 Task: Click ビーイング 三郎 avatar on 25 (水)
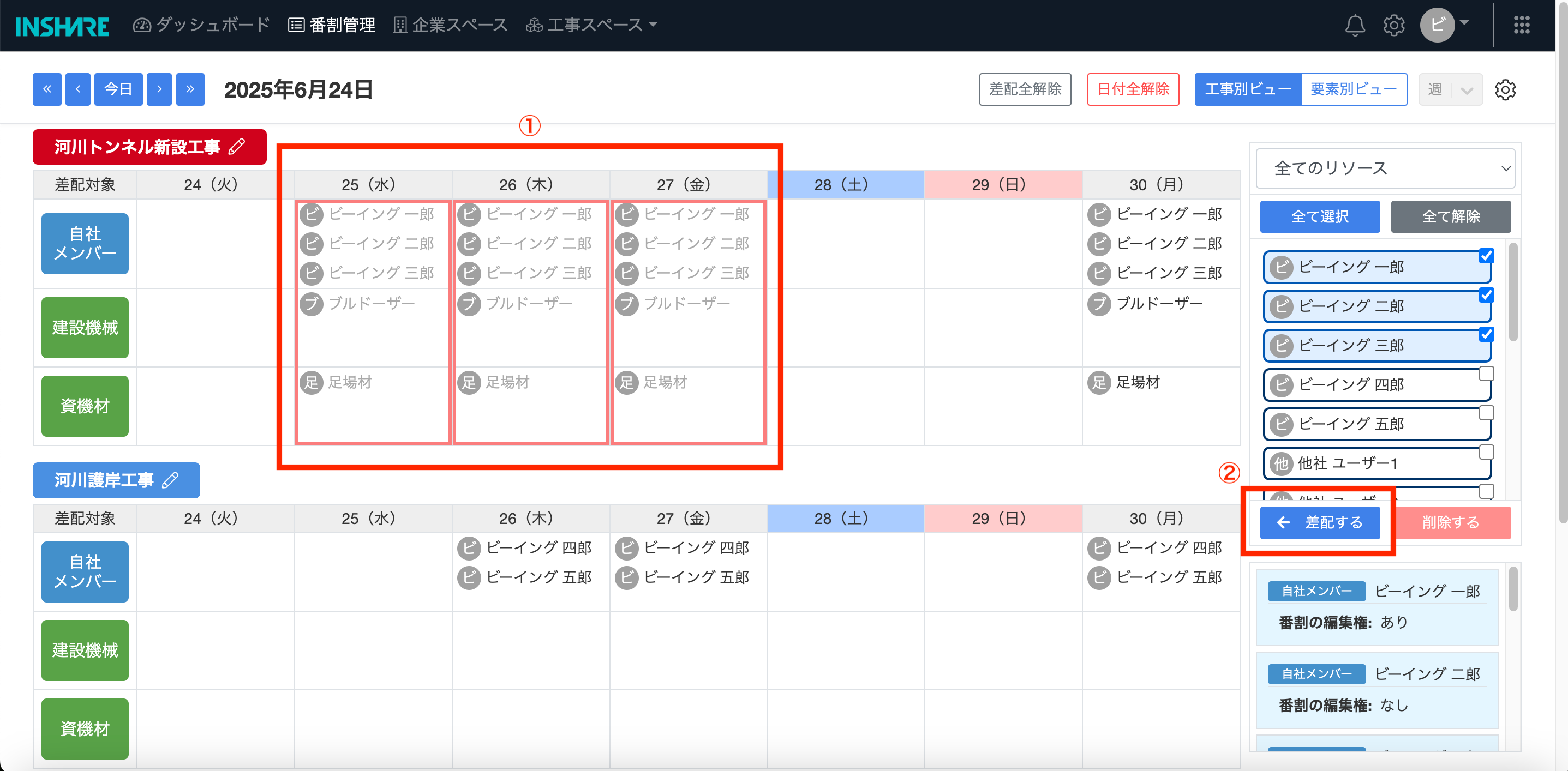coord(311,273)
